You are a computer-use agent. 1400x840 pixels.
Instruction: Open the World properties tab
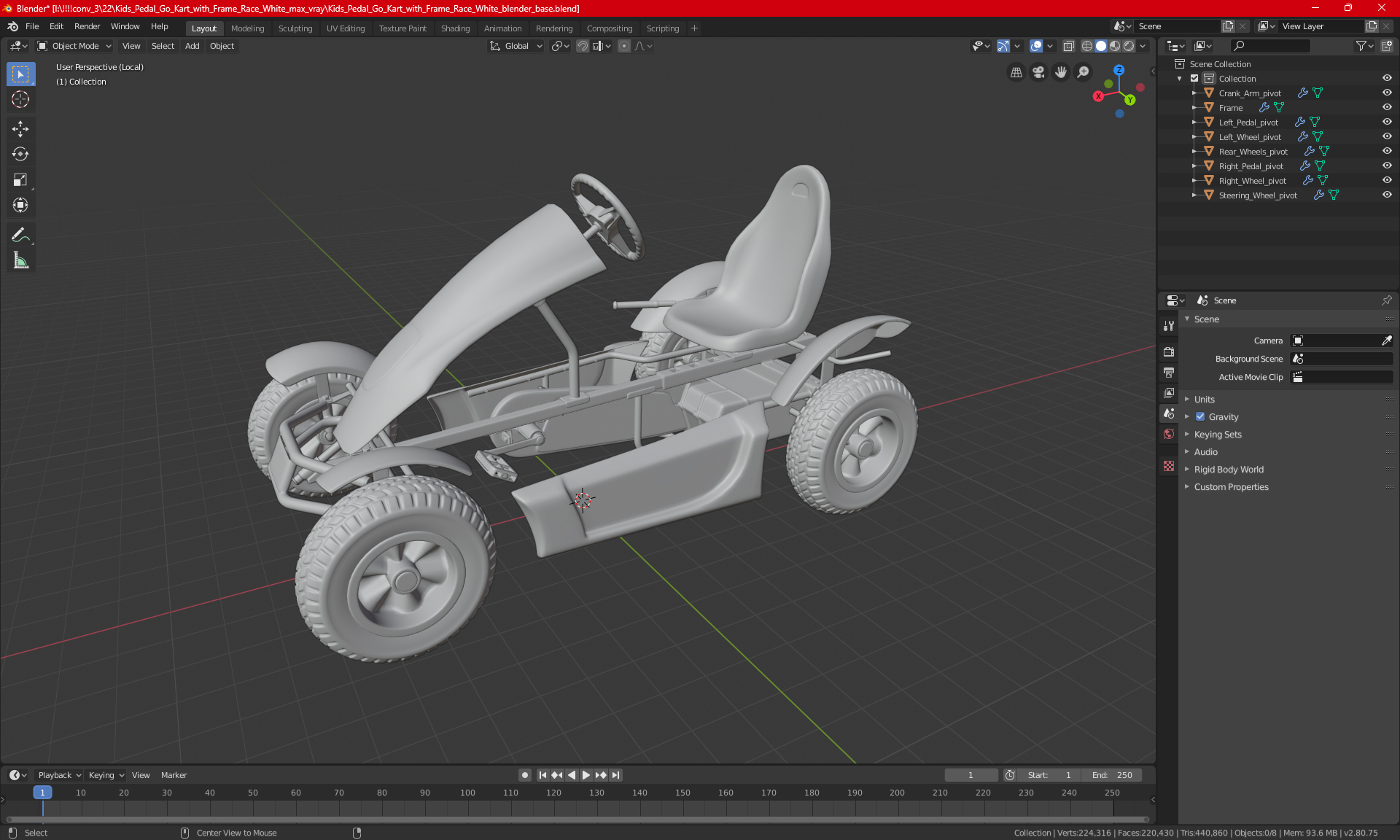click(1169, 434)
